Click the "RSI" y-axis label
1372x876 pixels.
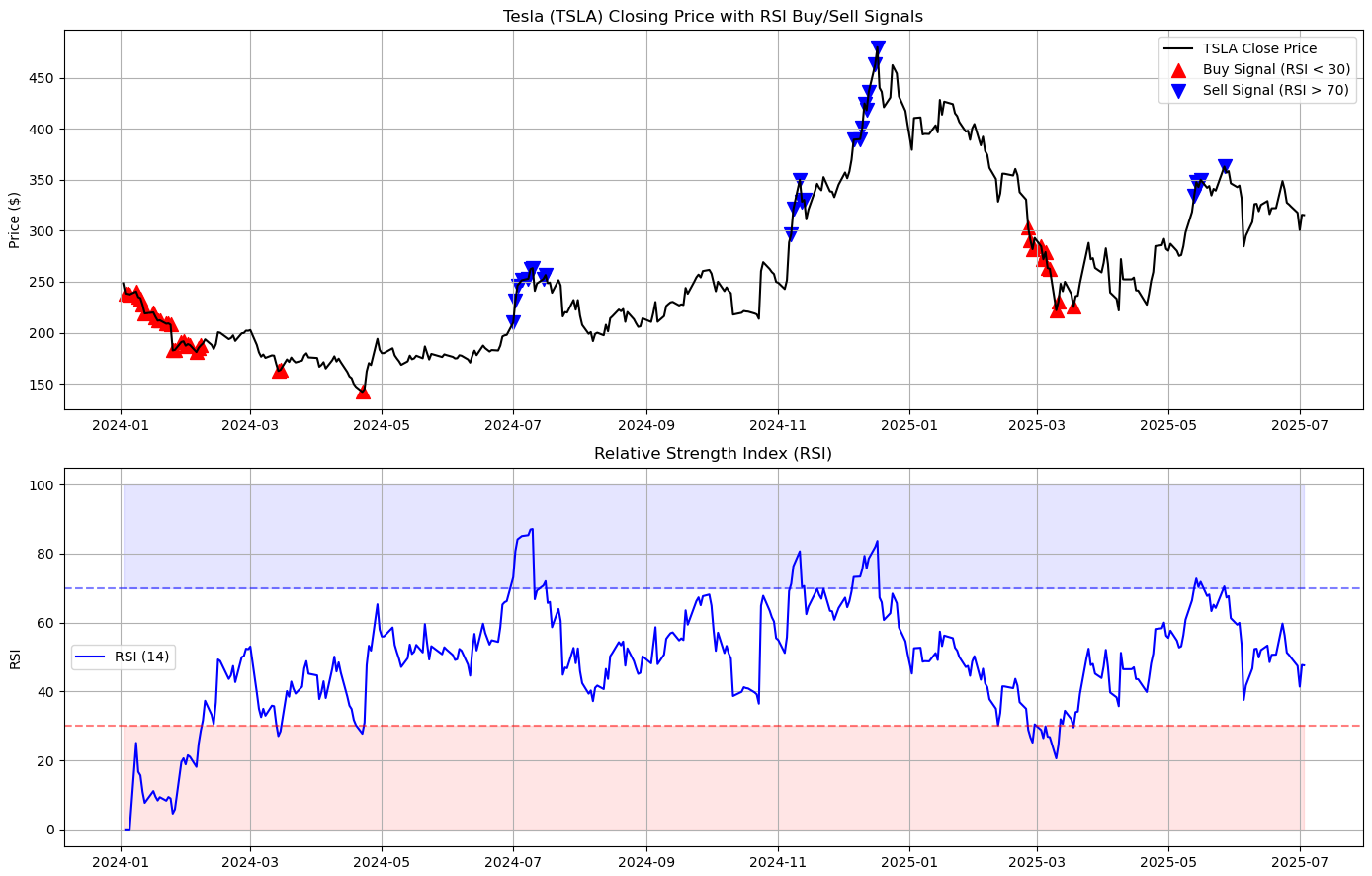coord(15,657)
